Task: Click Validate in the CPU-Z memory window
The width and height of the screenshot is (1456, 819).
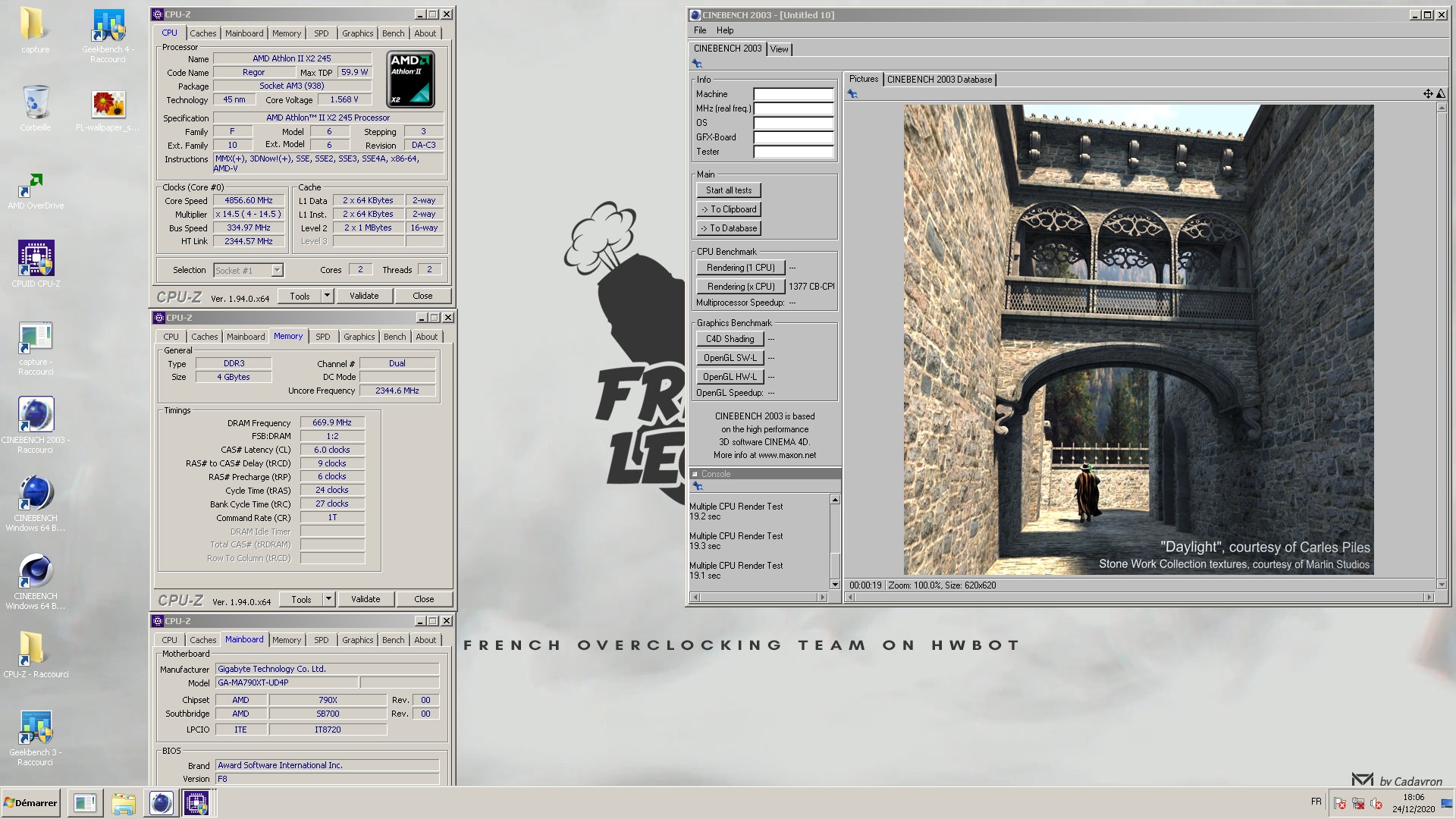Action: pyautogui.click(x=366, y=599)
